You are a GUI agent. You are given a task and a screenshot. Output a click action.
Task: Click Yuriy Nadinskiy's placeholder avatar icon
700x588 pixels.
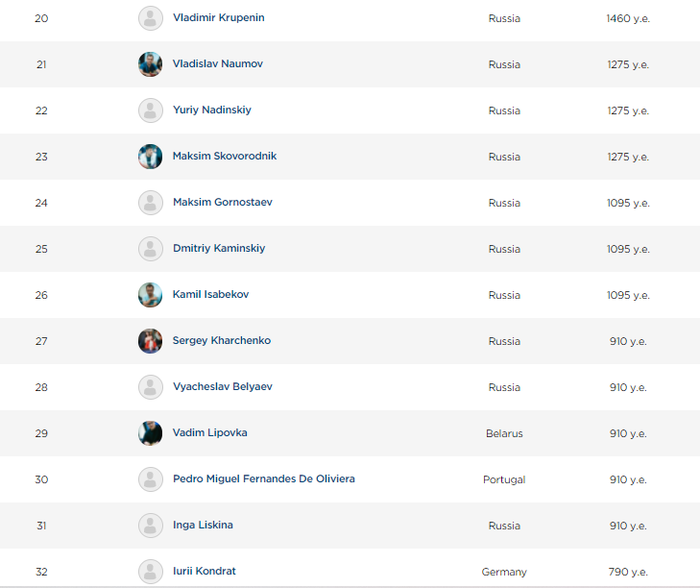[x=150, y=110]
